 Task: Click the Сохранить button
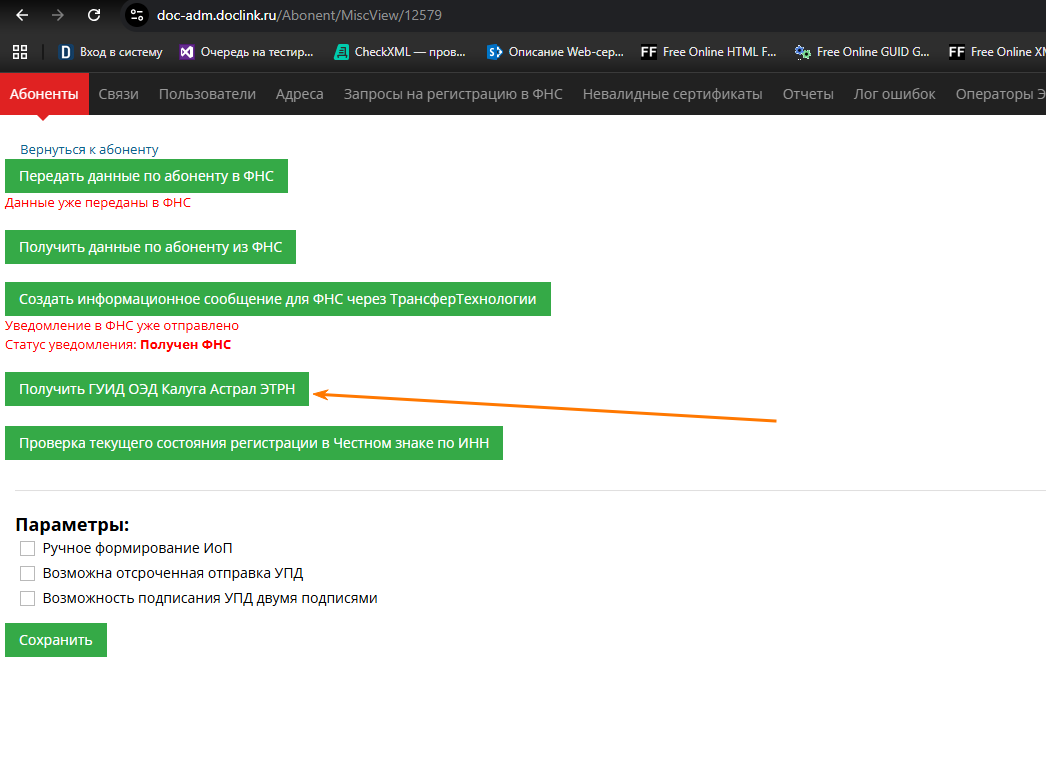pos(55,640)
